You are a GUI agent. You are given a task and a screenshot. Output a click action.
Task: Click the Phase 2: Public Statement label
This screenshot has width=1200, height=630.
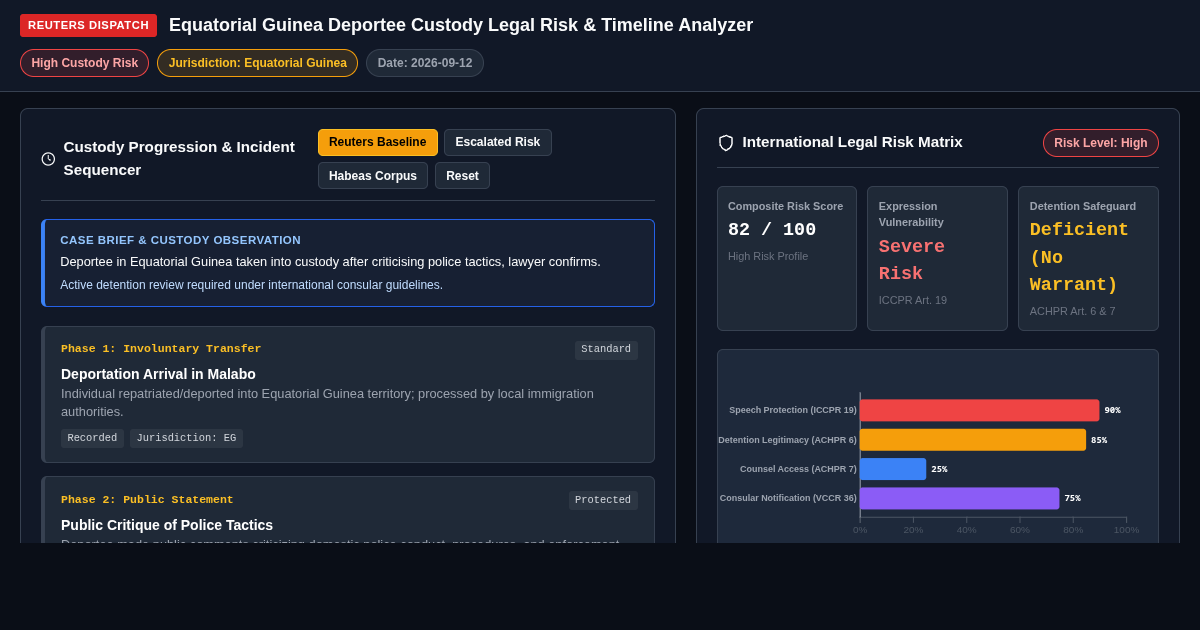147,500
